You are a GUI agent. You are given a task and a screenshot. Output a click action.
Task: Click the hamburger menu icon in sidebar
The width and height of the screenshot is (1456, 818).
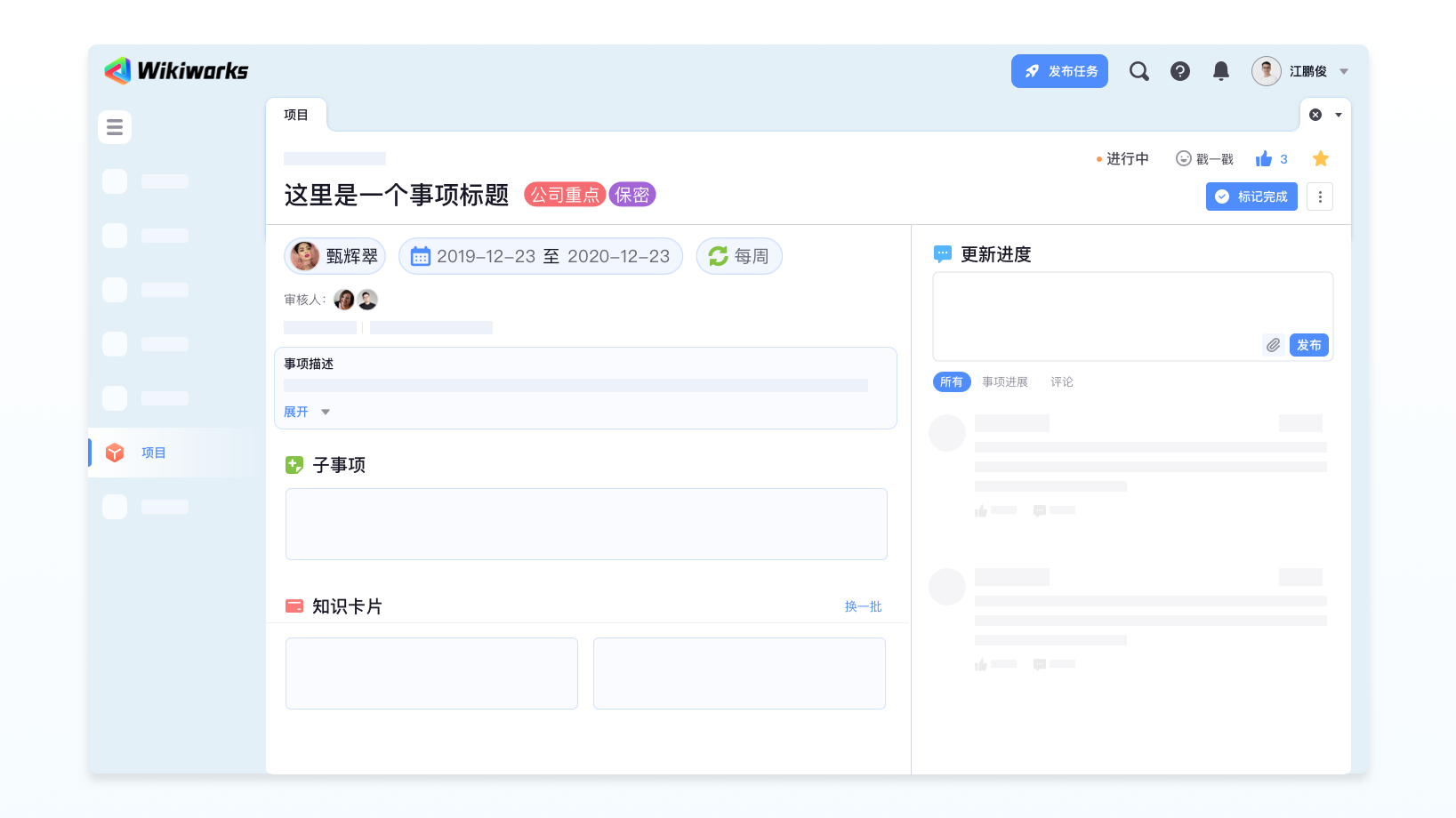pos(115,127)
